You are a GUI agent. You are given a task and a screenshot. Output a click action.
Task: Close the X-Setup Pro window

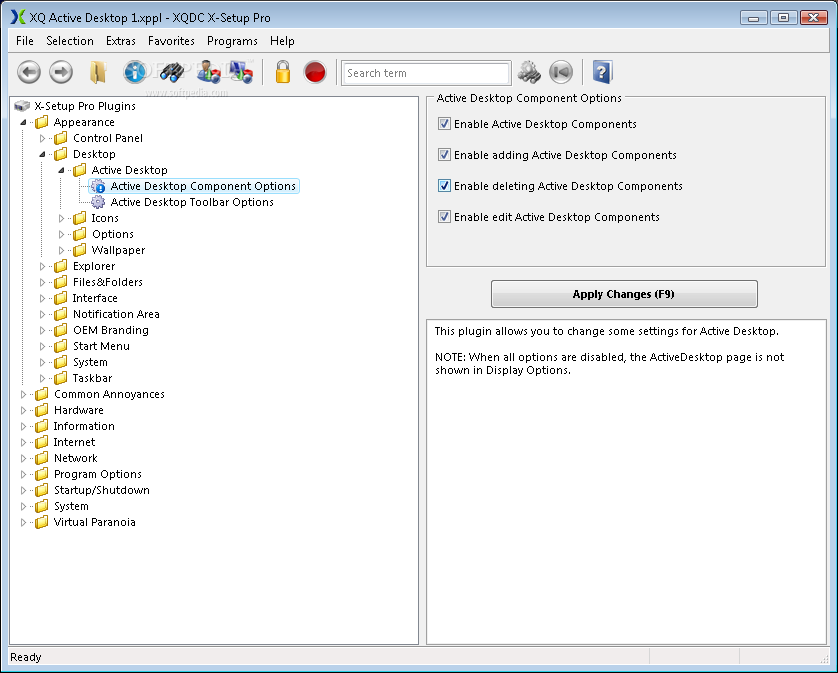[813, 18]
